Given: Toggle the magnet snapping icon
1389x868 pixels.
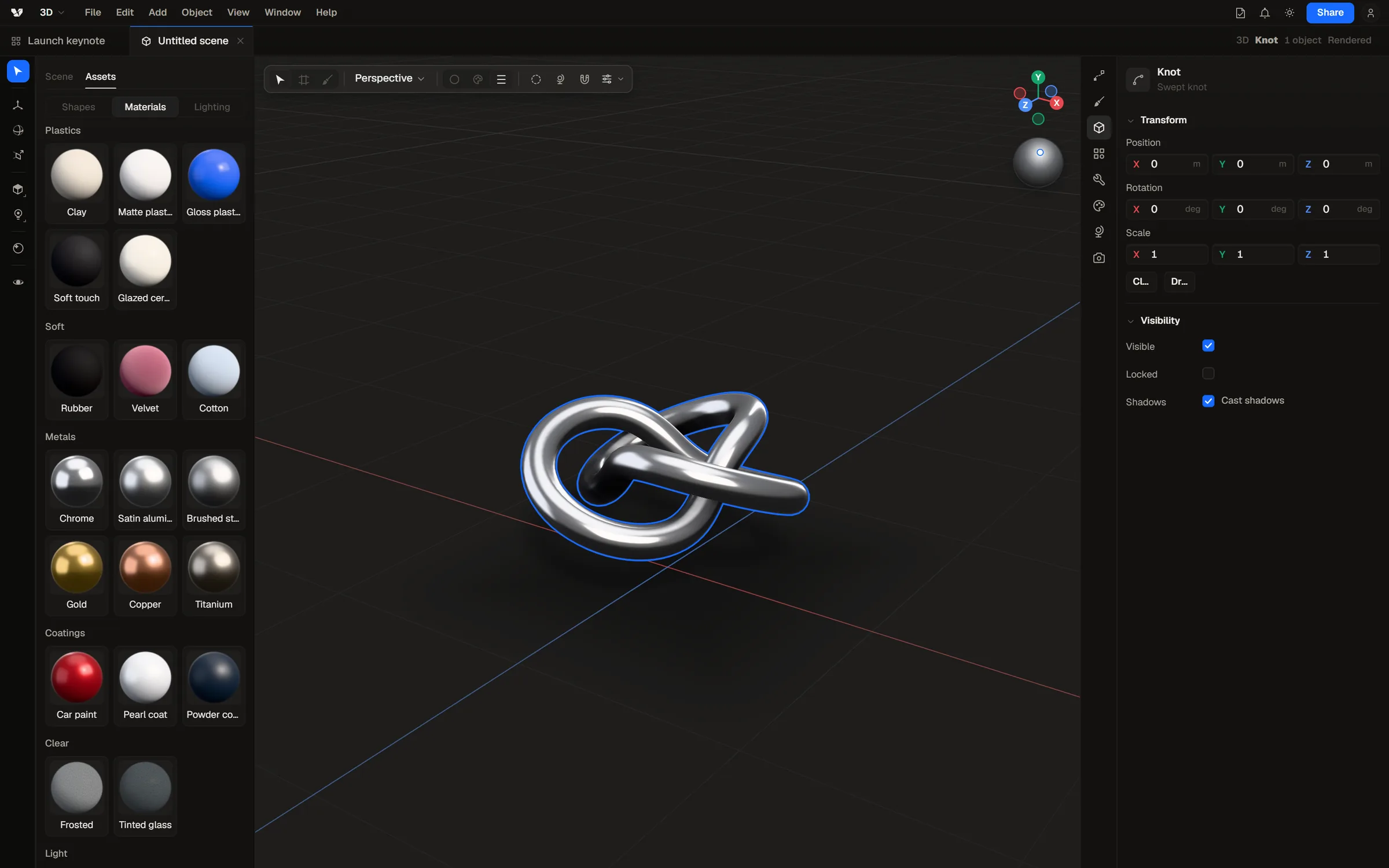Looking at the screenshot, I should tap(584, 79).
